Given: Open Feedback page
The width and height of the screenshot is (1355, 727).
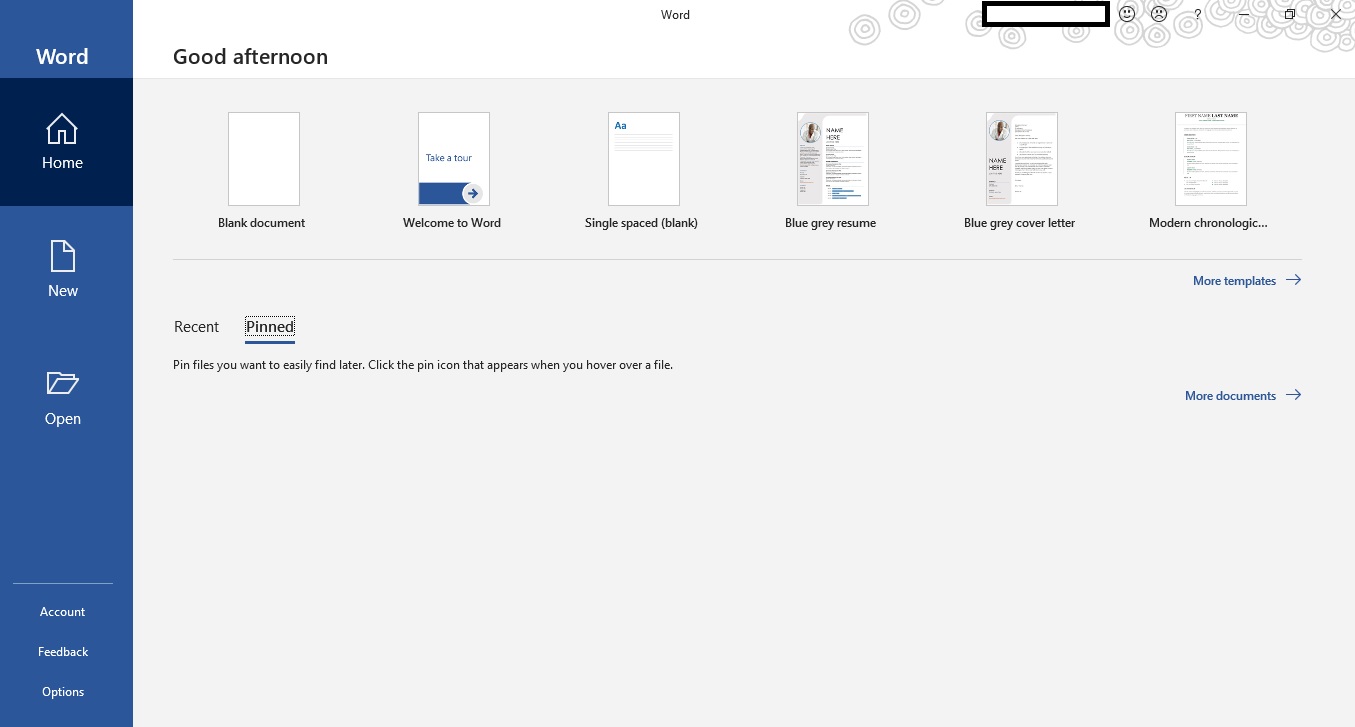Looking at the screenshot, I should (x=63, y=652).
